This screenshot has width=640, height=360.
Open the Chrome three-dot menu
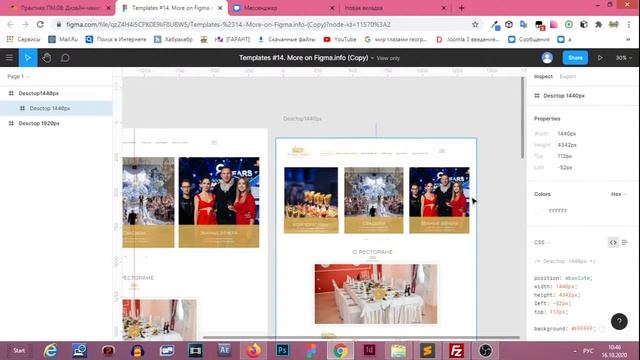pyautogui.click(x=629, y=24)
